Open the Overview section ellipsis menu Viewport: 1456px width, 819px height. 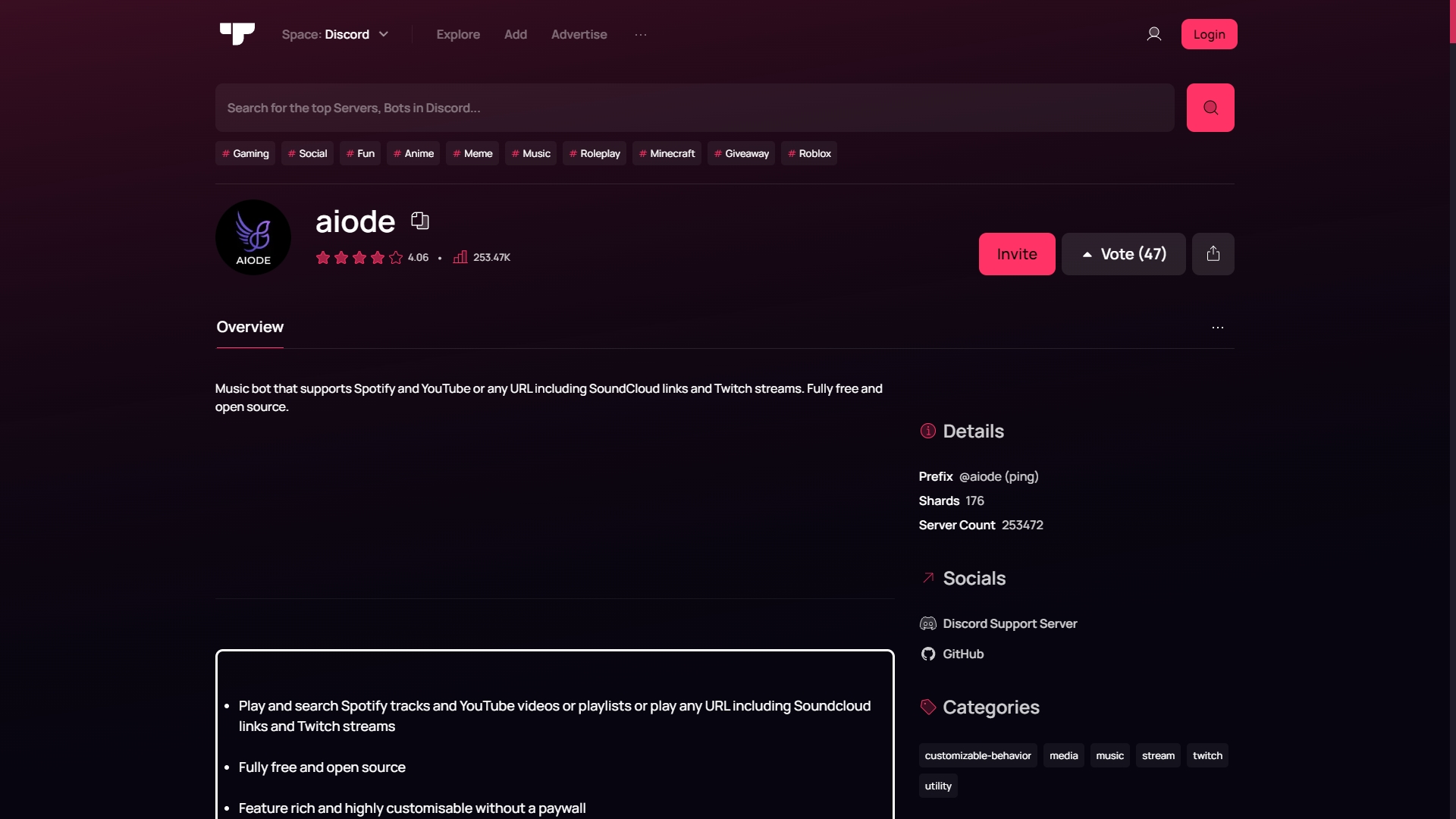tap(1218, 328)
